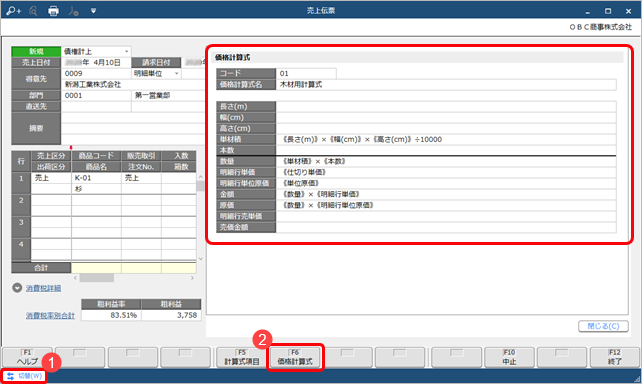Click the F10 中止 function button
Viewport: 642px width, 384px height.
pos(509,357)
